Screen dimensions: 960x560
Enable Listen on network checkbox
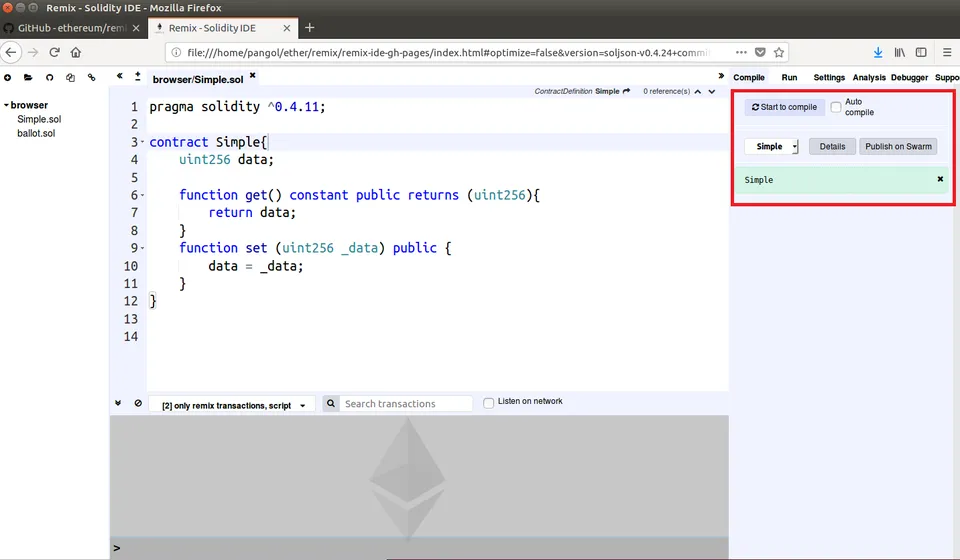coord(489,403)
